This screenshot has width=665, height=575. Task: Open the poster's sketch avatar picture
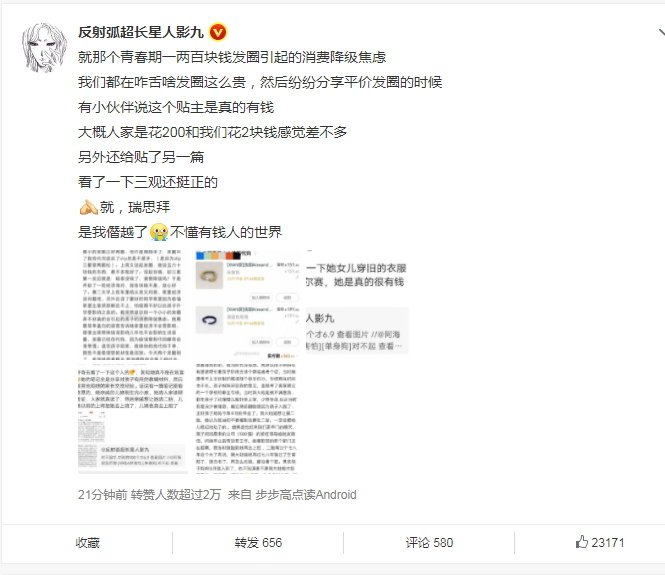click(x=44, y=47)
